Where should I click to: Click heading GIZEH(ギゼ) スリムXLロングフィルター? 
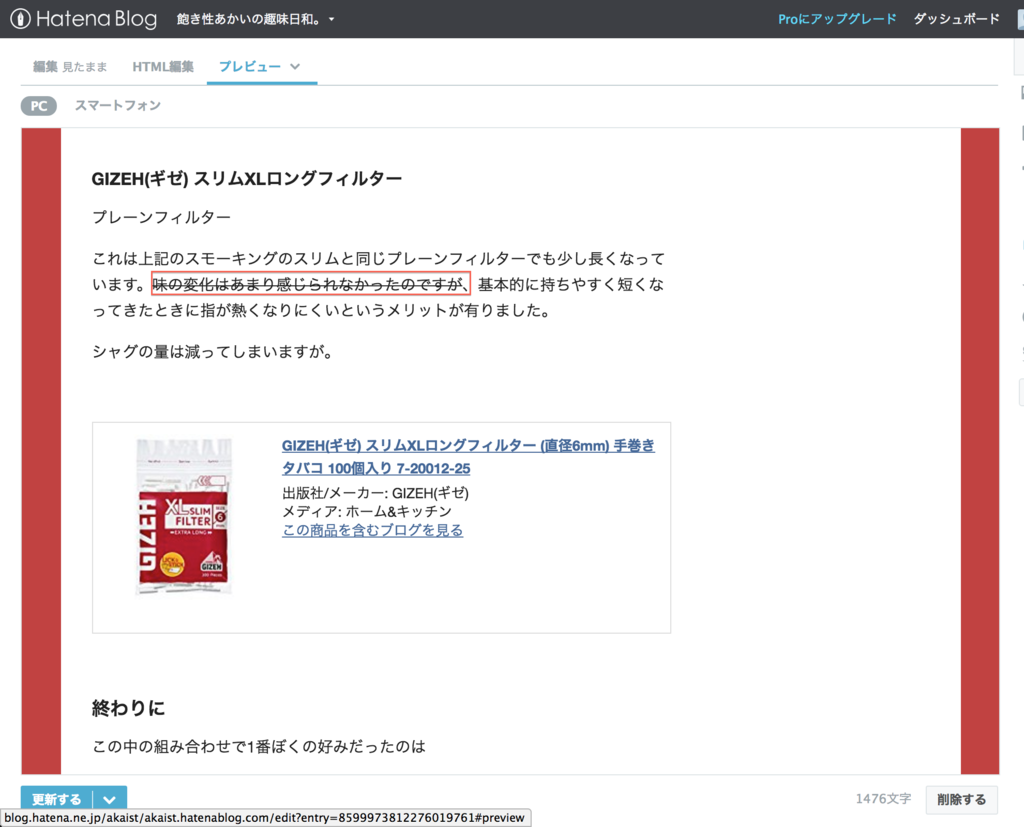coord(247,178)
